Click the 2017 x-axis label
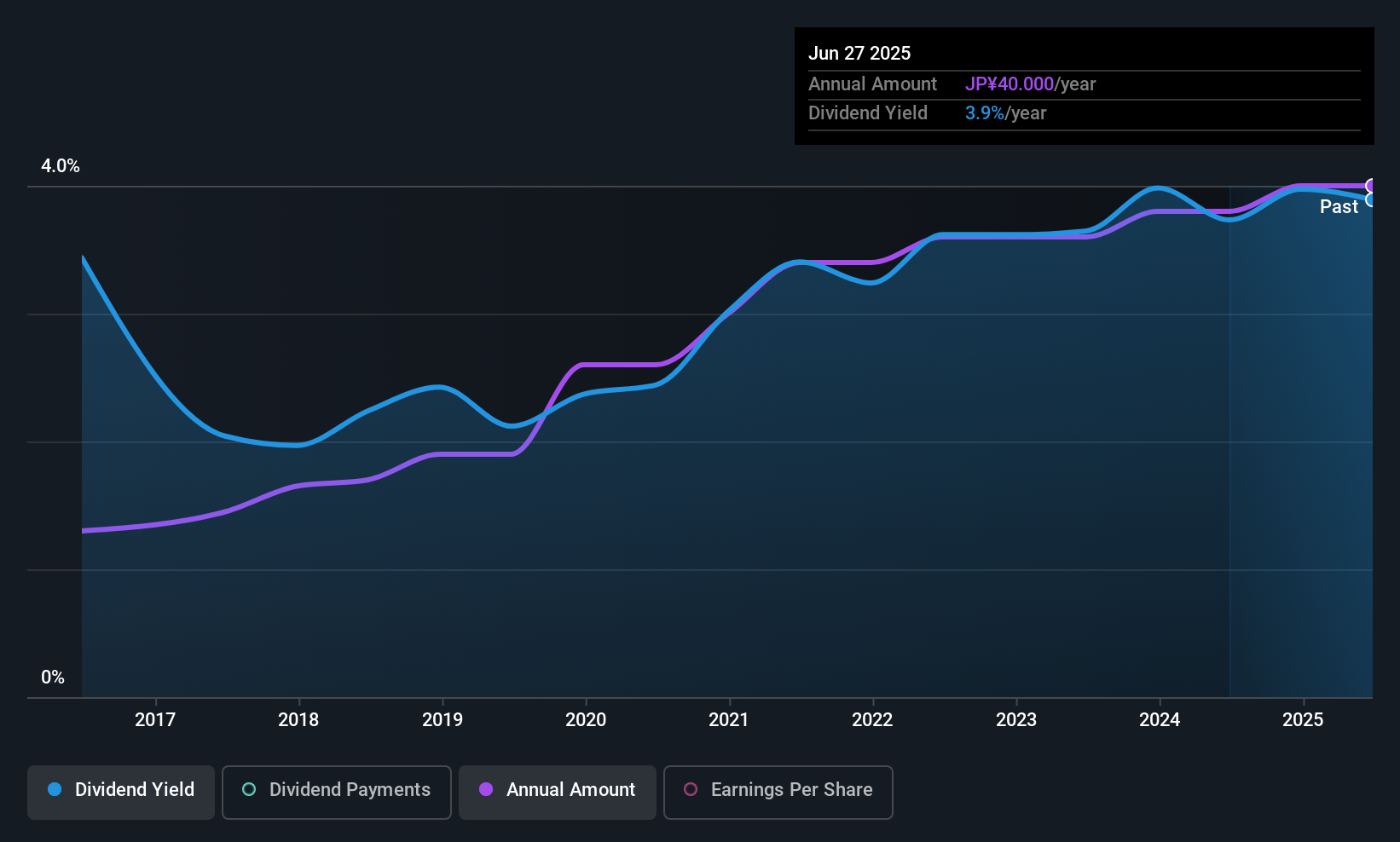 tap(155, 719)
